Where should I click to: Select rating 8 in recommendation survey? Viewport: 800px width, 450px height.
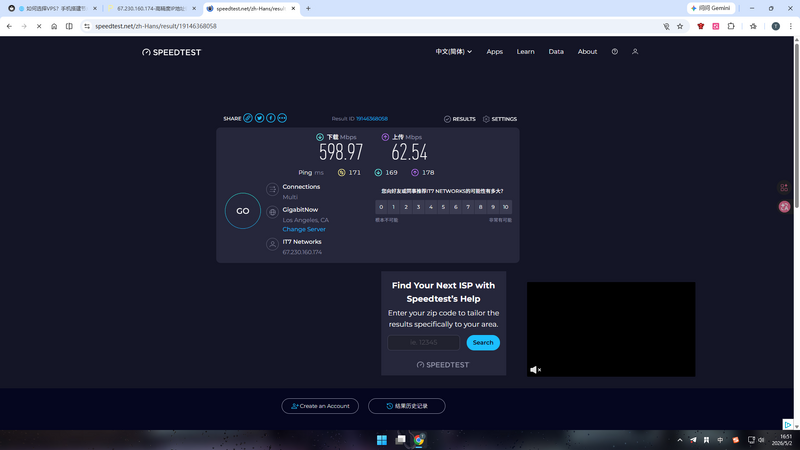481,207
